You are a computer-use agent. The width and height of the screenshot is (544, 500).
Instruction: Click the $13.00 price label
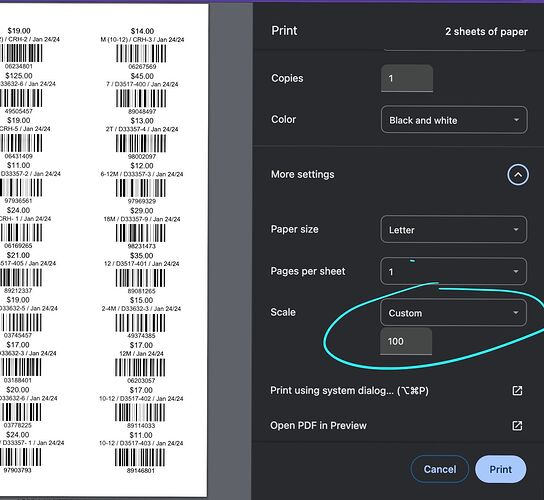click(142, 121)
